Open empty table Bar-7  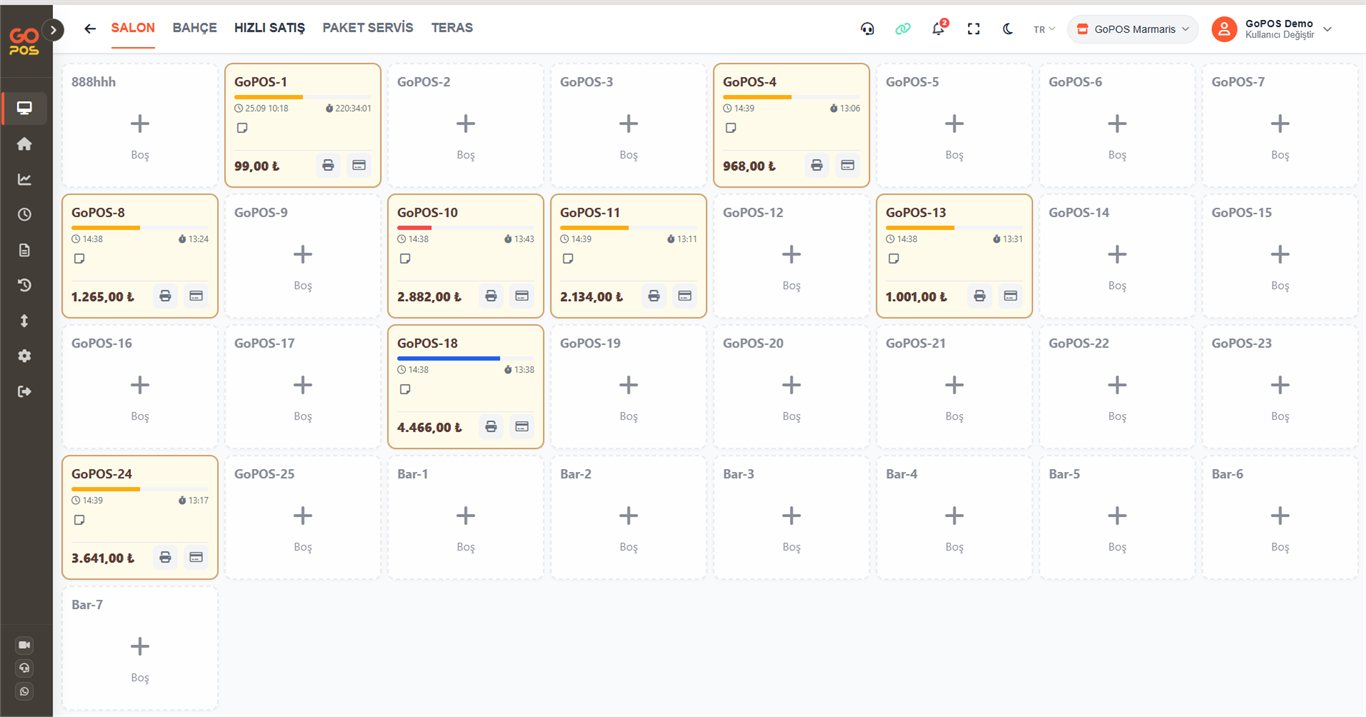pos(140,648)
